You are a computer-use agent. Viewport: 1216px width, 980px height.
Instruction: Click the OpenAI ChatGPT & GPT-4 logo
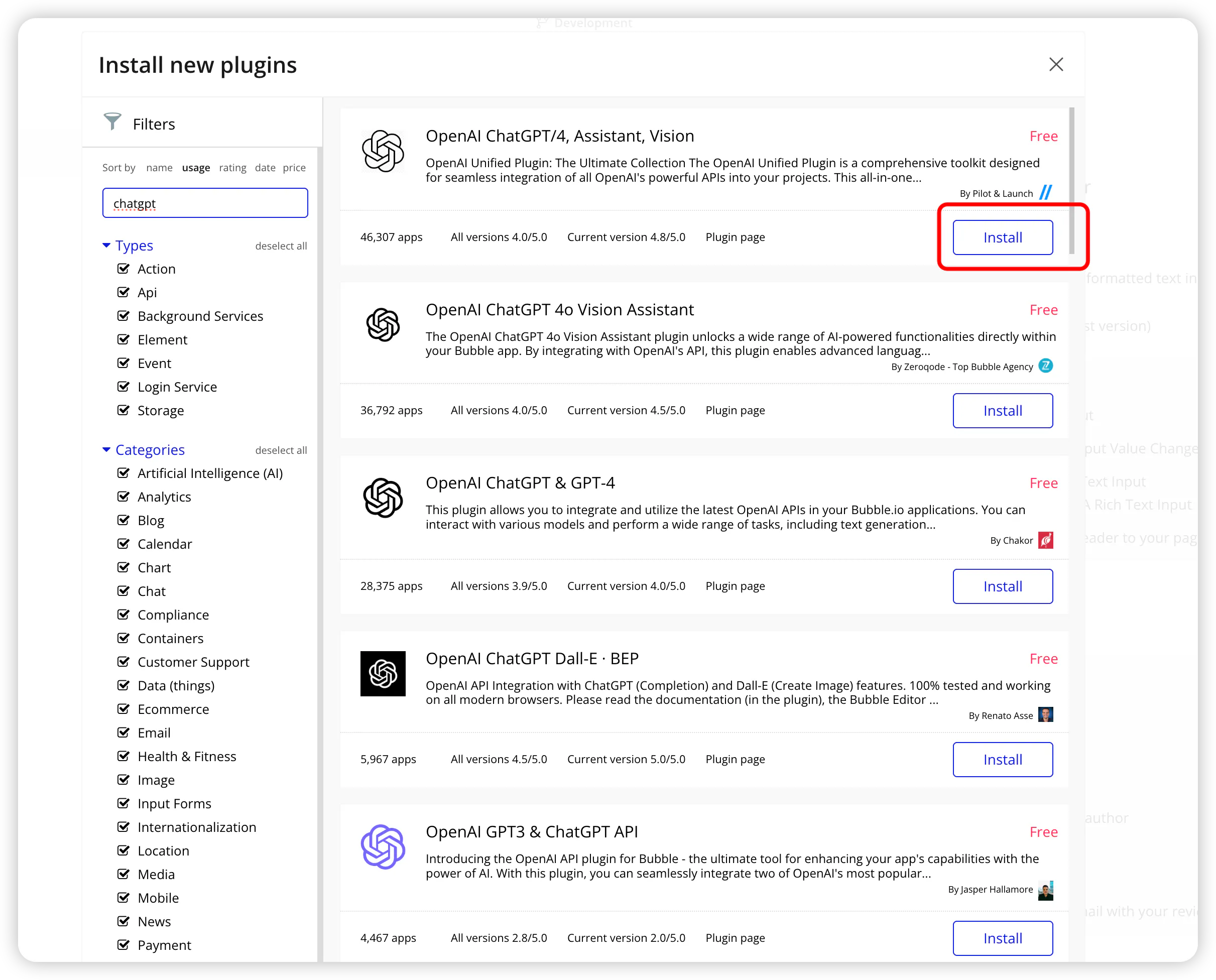click(383, 498)
